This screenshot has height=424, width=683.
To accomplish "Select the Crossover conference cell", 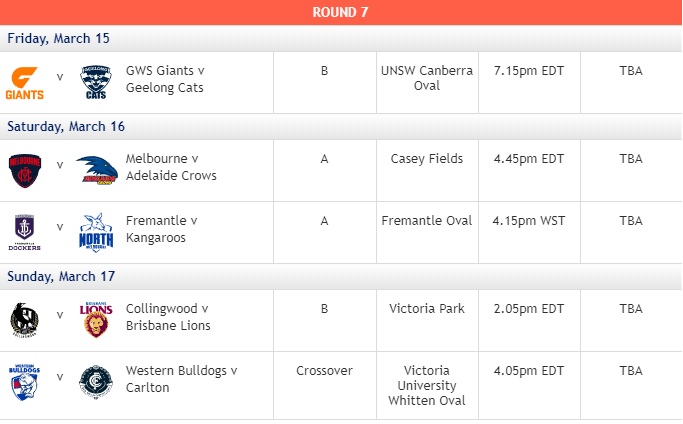I will pyautogui.click(x=325, y=386).
